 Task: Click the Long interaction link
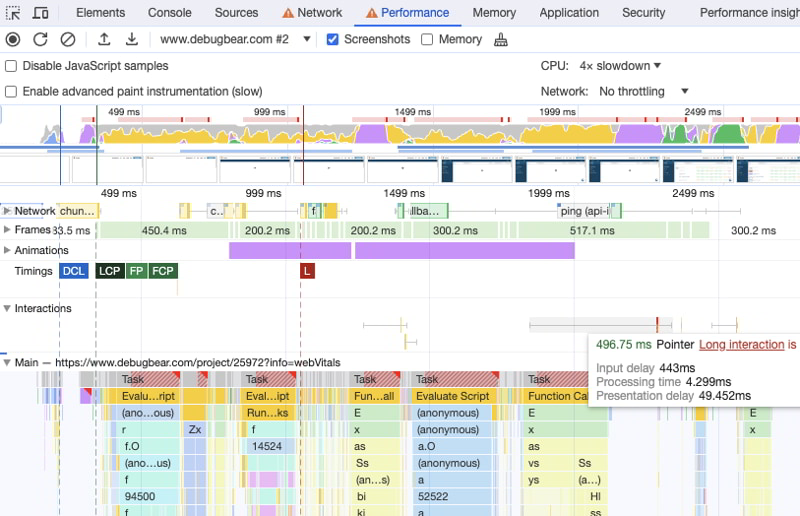click(x=741, y=344)
